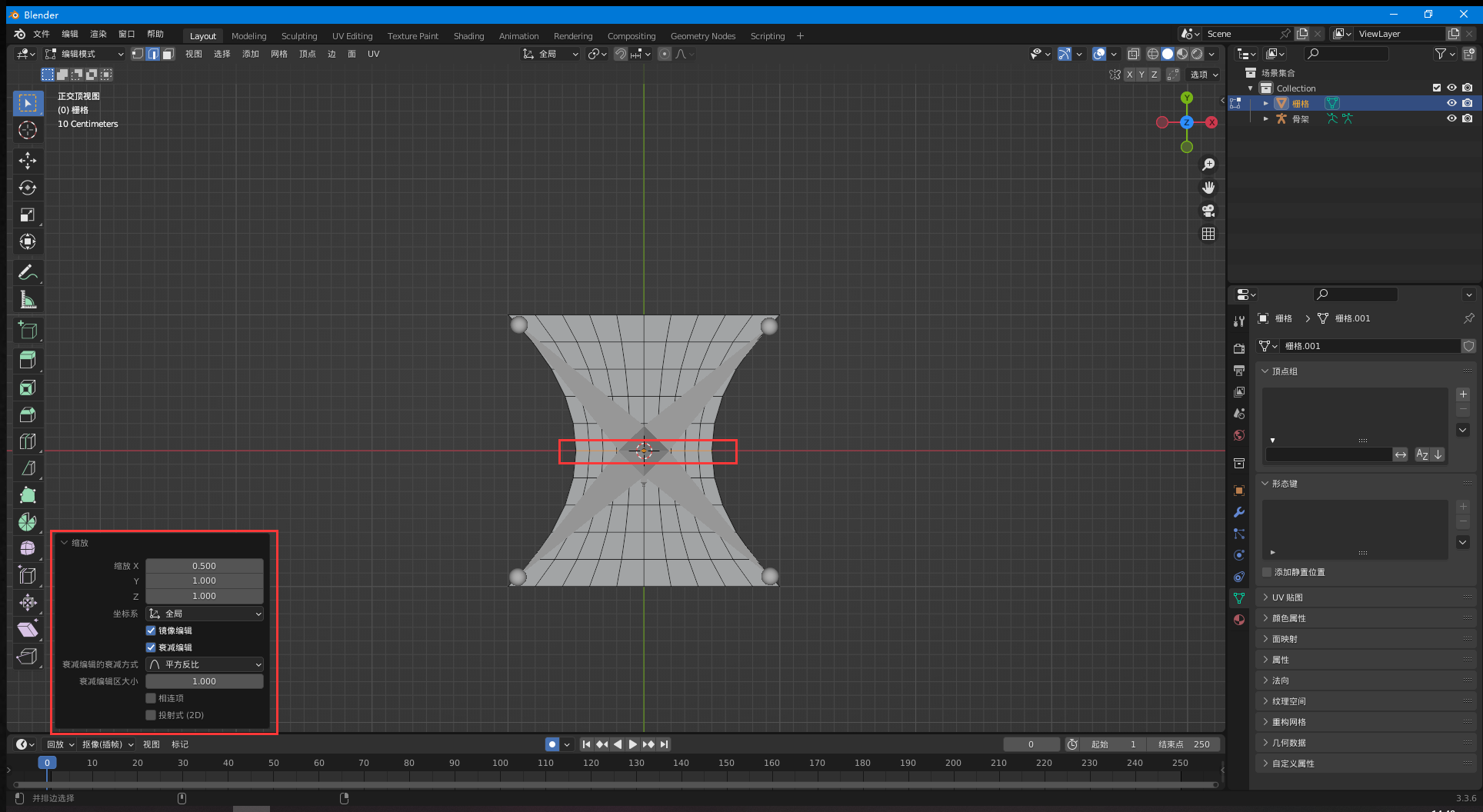Open the 平方反比 falloff dropdown

click(x=205, y=664)
